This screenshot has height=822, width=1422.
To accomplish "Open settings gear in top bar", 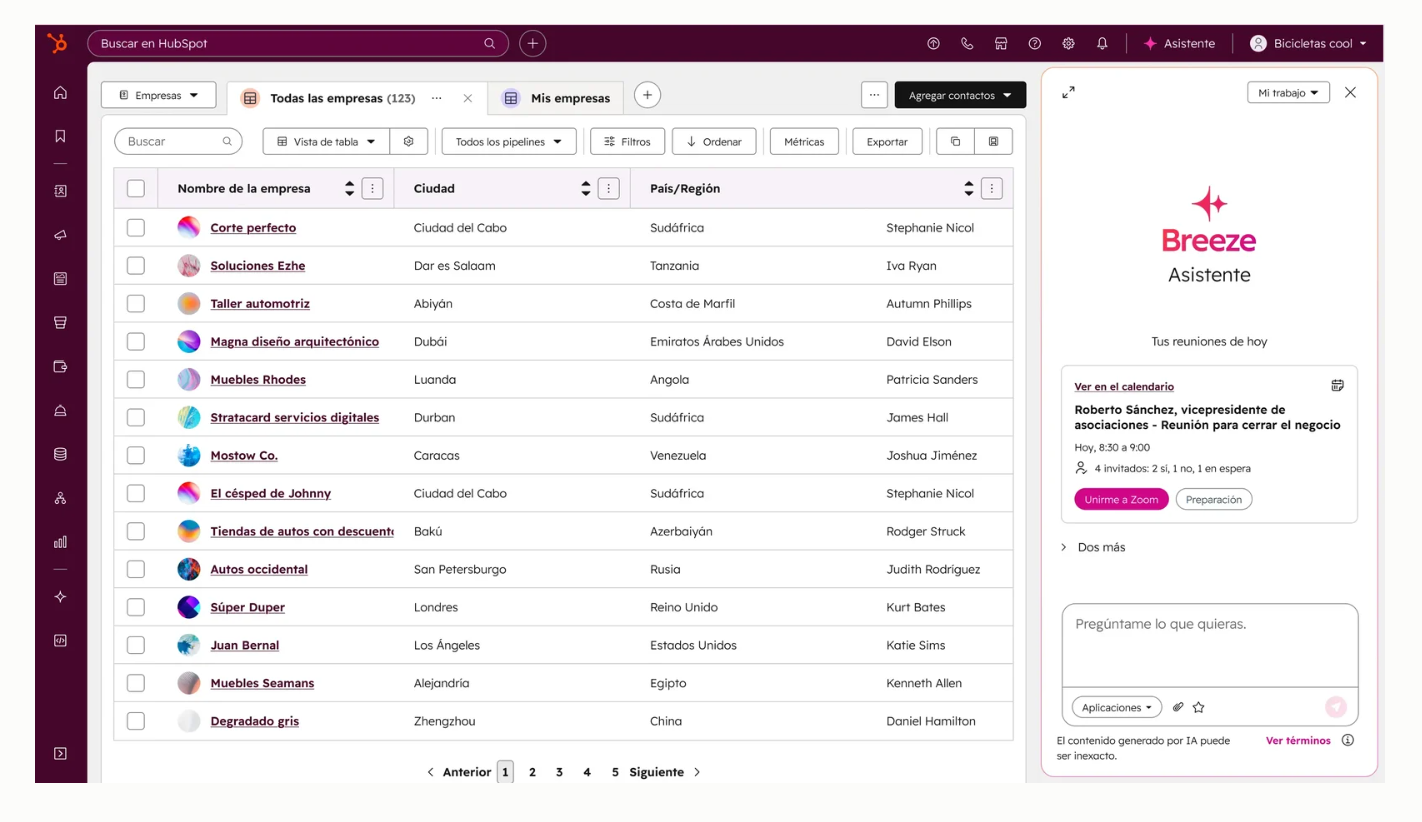I will tap(1068, 44).
